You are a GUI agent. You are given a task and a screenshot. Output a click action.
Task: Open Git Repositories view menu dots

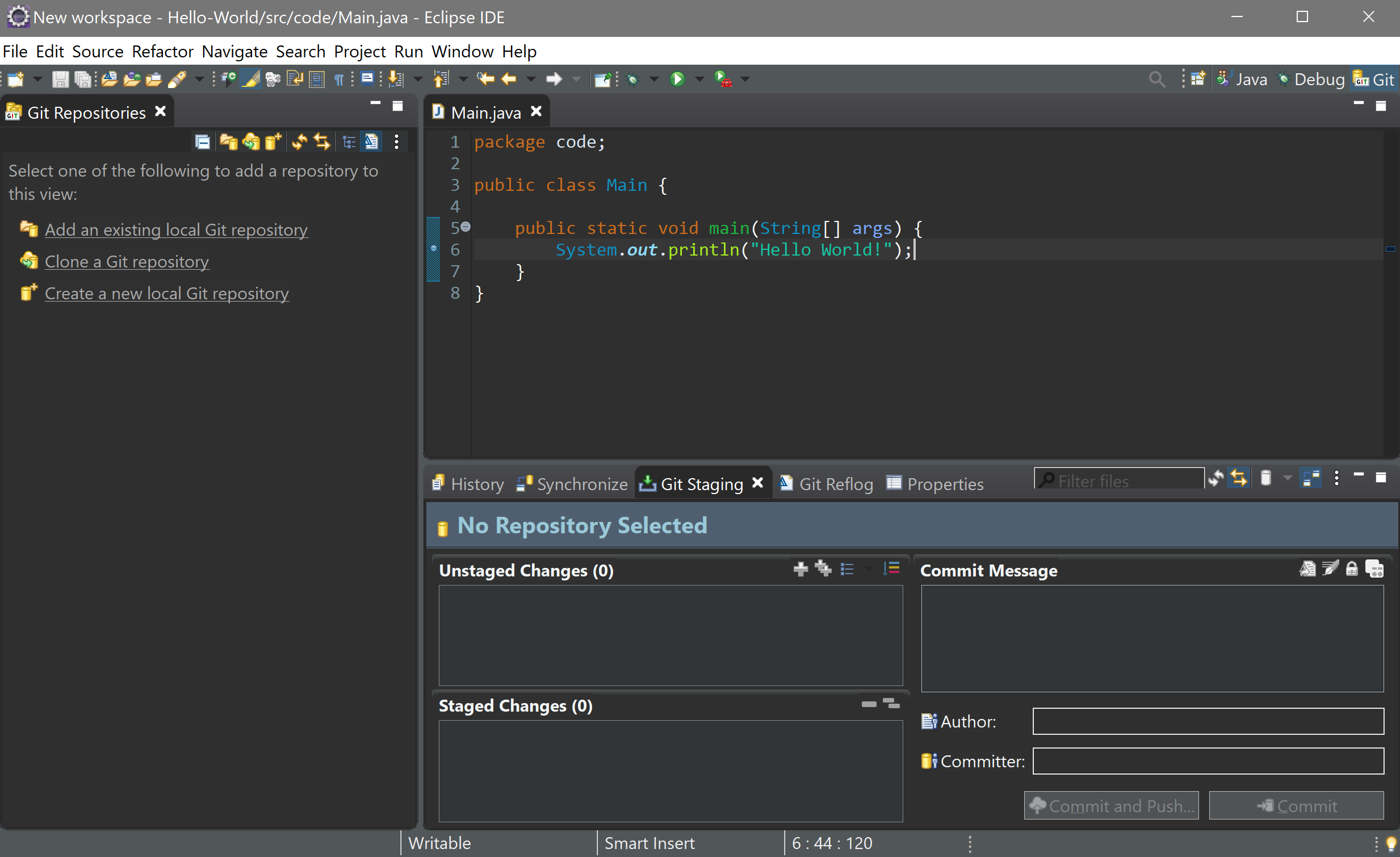point(396,141)
